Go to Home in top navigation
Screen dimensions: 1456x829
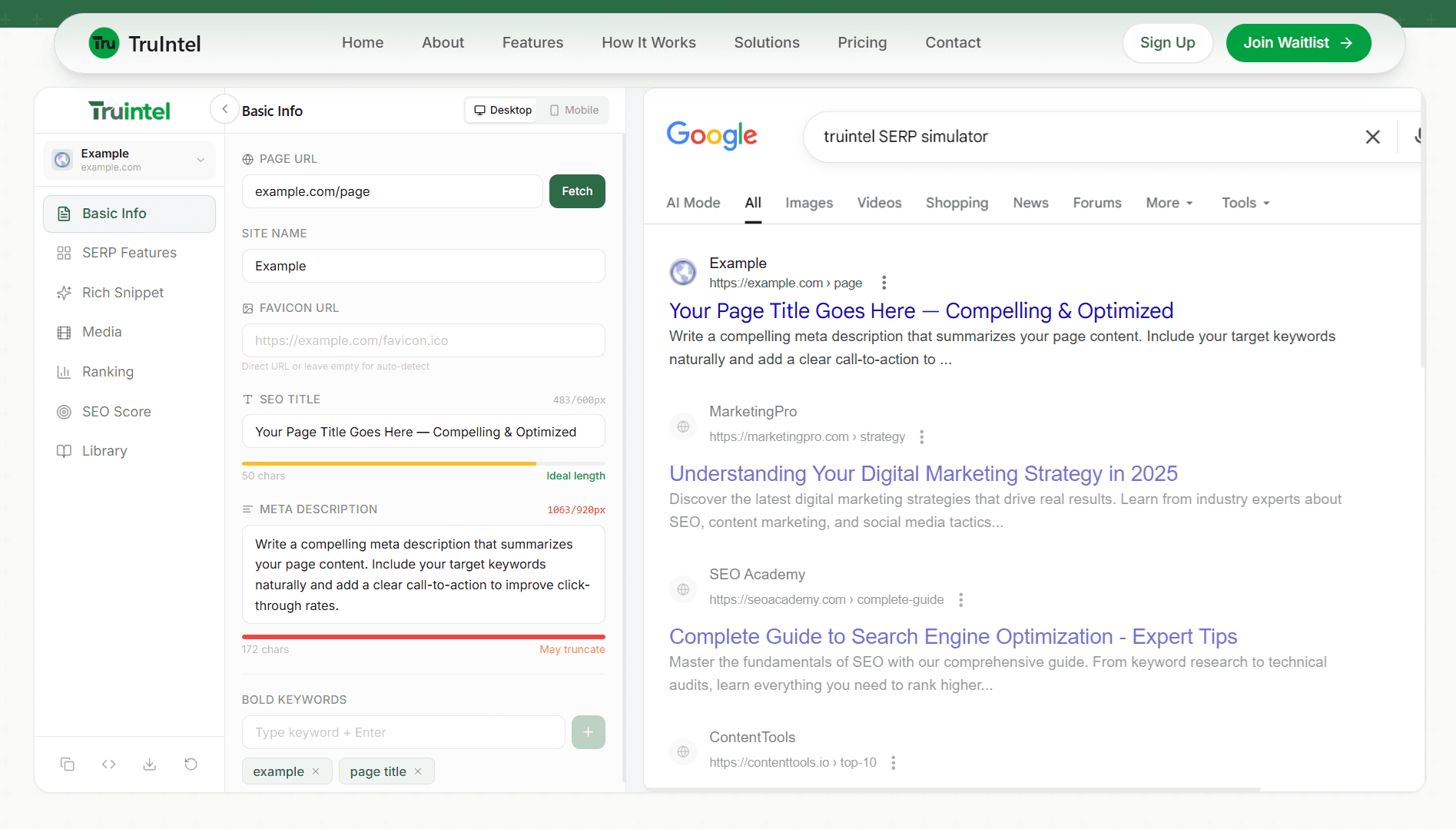[363, 42]
